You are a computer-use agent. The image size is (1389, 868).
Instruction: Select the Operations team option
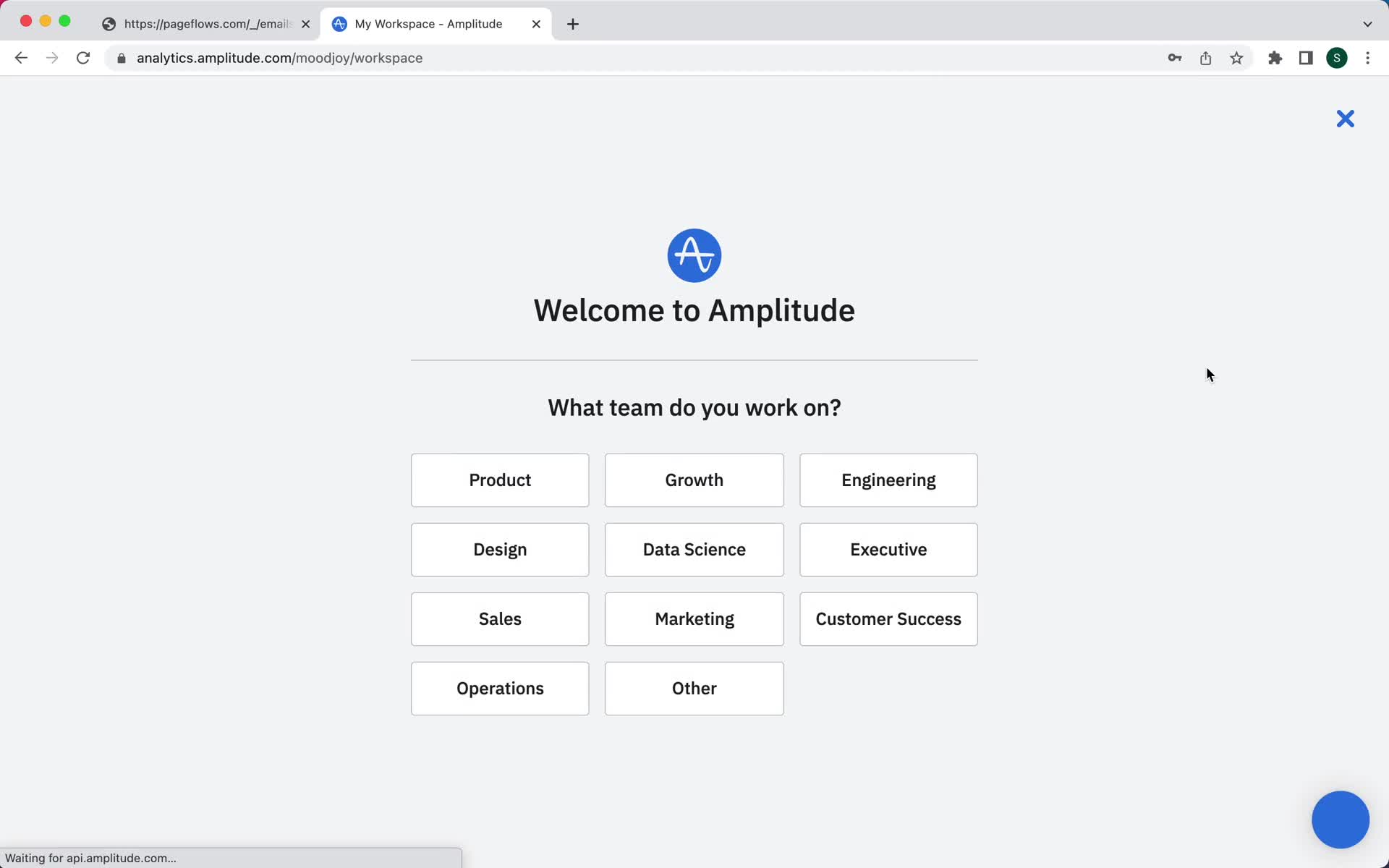(x=499, y=688)
